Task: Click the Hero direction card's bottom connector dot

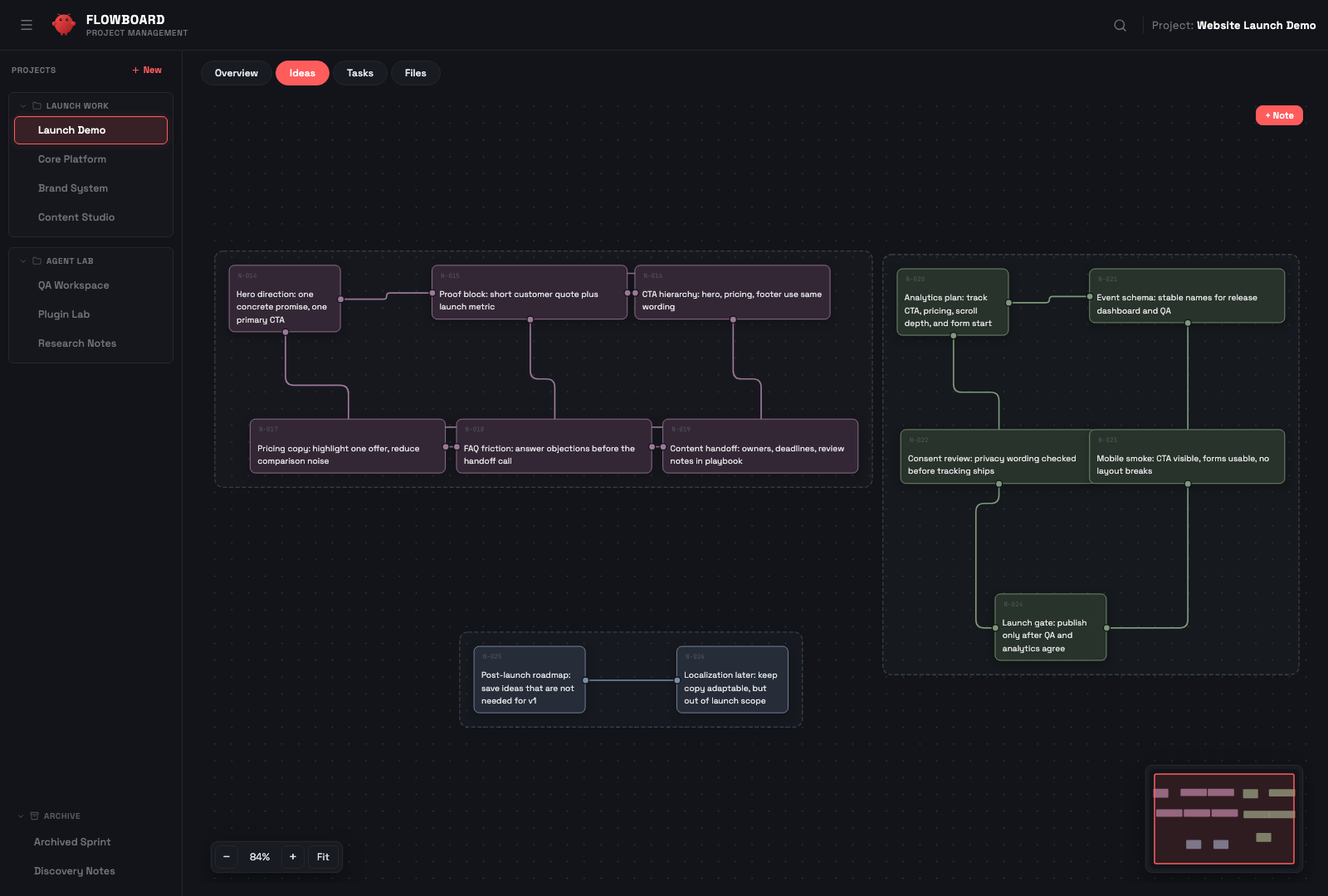Action: point(286,333)
